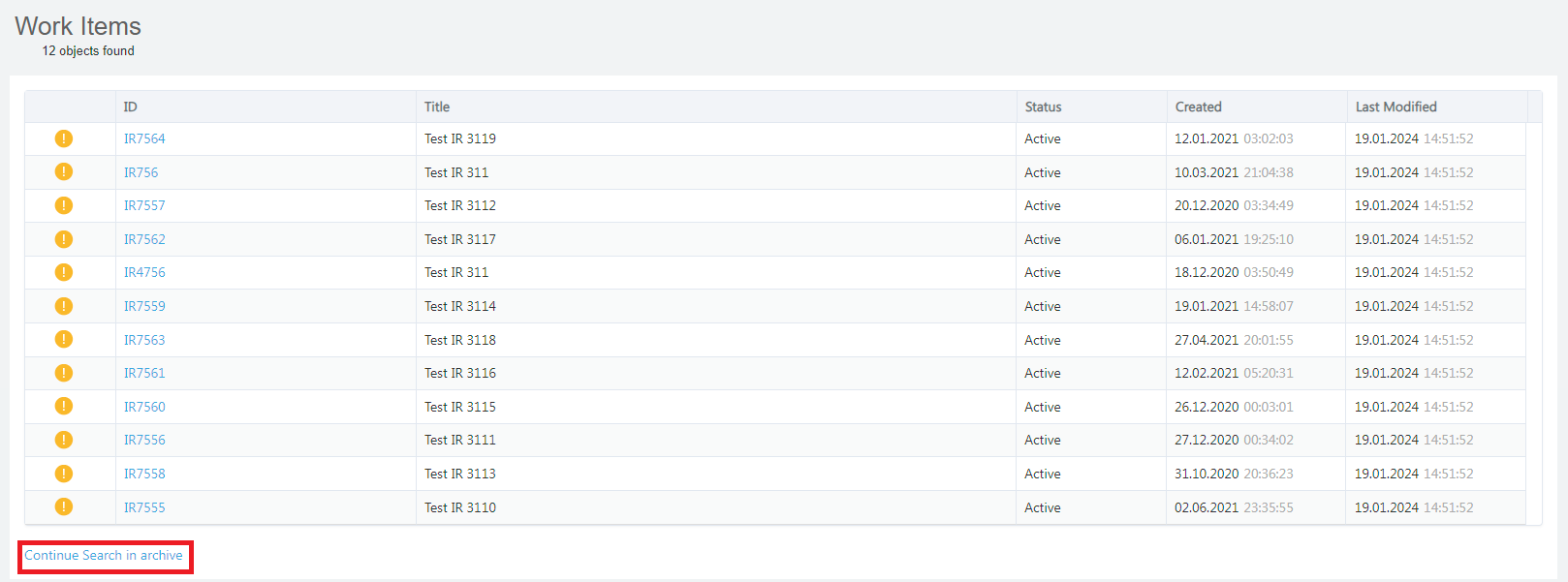Sort by Last Modified column header
The width and height of the screenshot is (1568, 582).
point(1396,107)
